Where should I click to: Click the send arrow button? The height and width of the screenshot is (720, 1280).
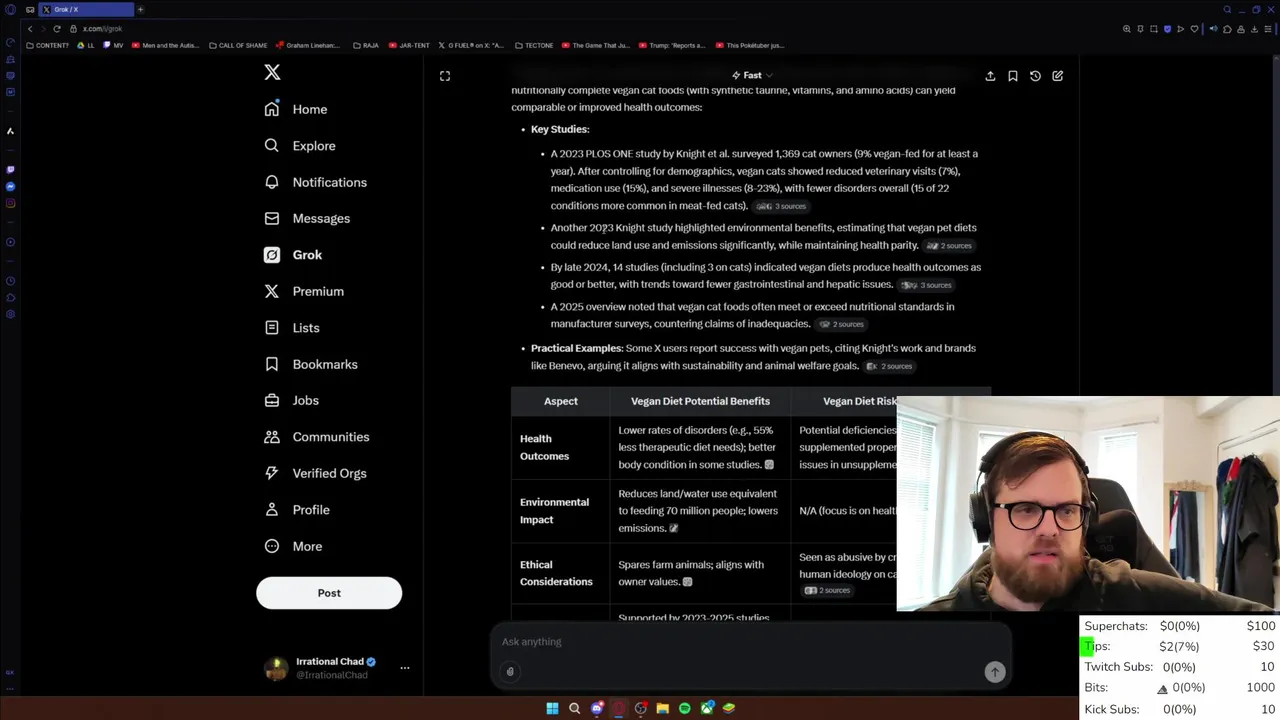tap(995, 672)
